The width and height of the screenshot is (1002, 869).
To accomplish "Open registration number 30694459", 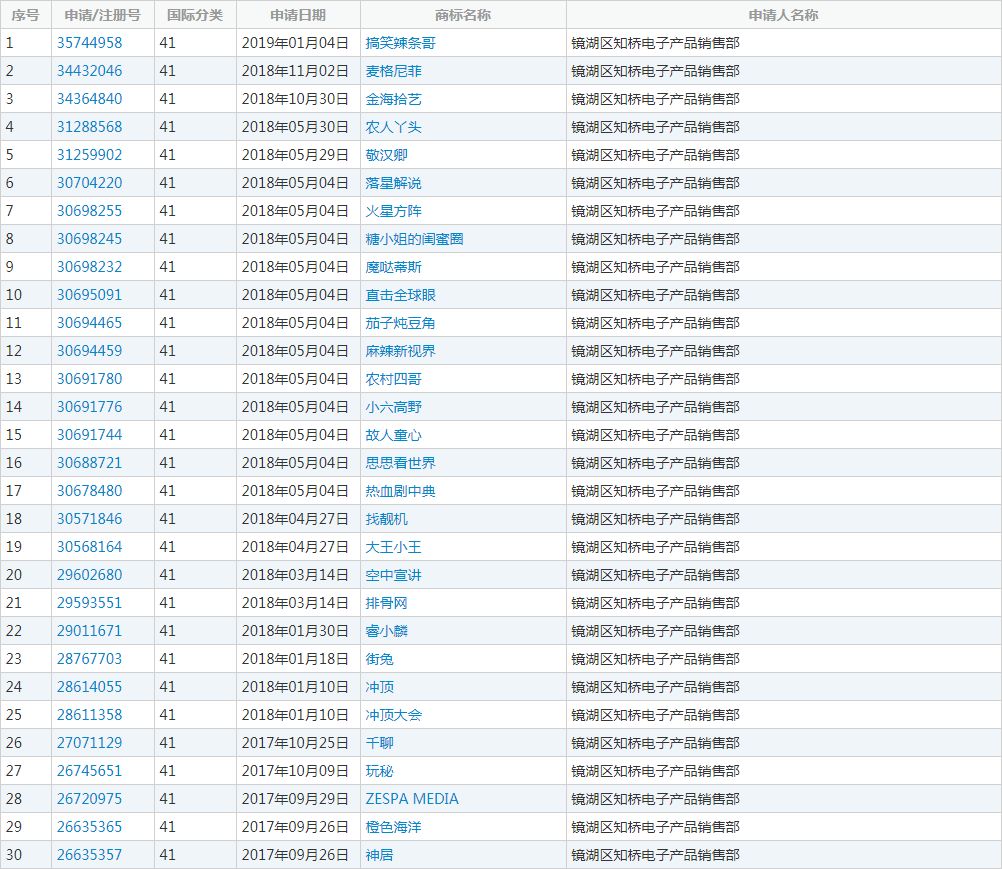I will [x=89, y=351].
